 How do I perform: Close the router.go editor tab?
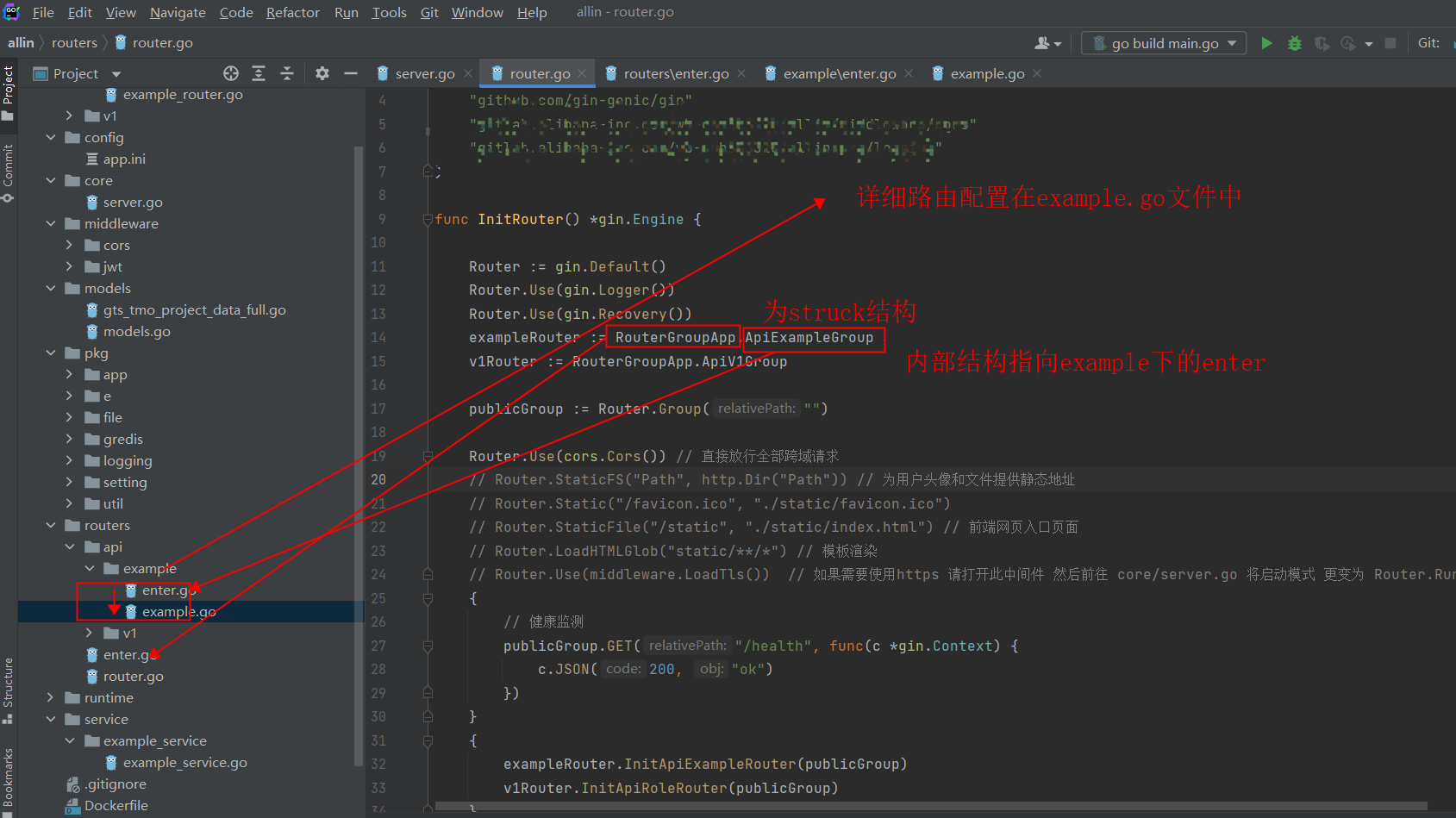coord(583,74)
